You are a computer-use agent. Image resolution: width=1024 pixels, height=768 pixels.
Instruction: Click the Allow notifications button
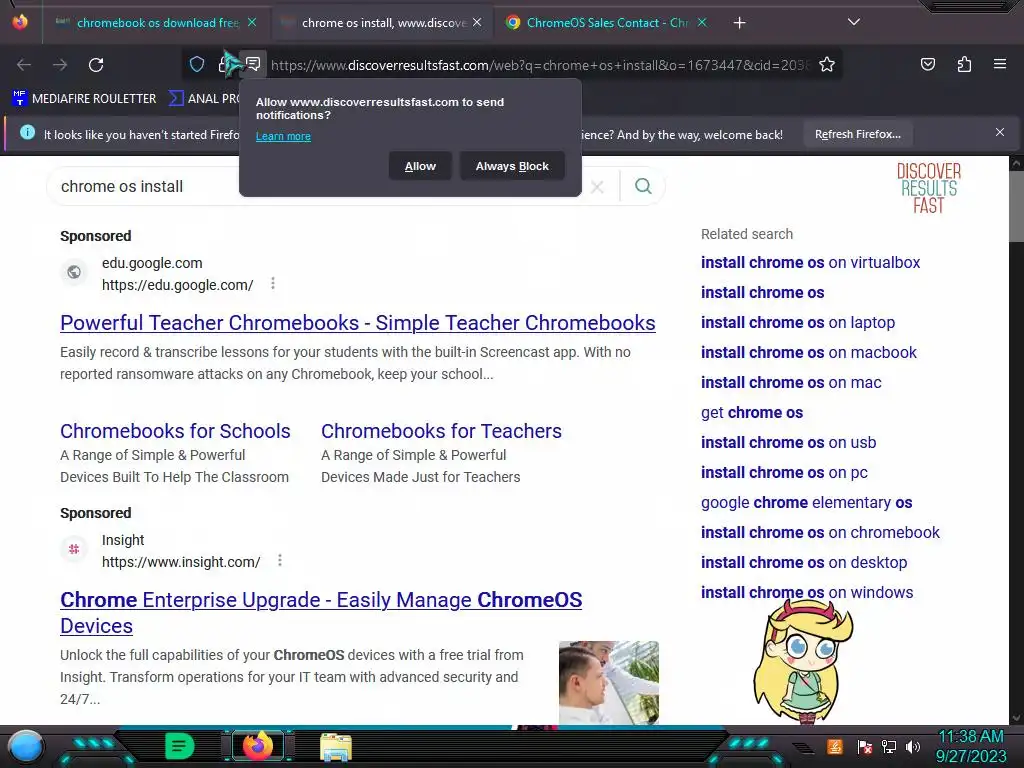(420, 167)
